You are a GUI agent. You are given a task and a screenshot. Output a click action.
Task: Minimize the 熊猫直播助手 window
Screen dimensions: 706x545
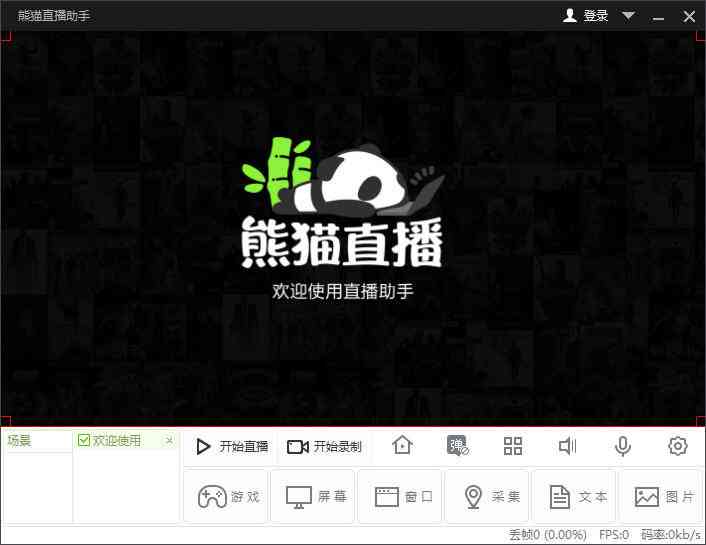(658, 18)
